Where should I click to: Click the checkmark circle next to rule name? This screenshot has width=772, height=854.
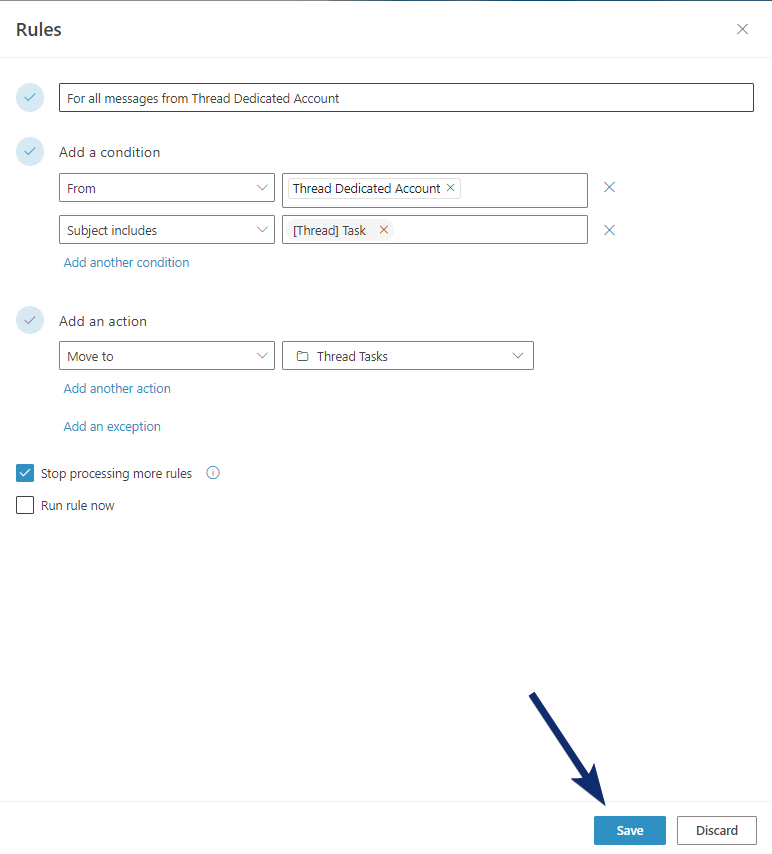tap(30, 97)
